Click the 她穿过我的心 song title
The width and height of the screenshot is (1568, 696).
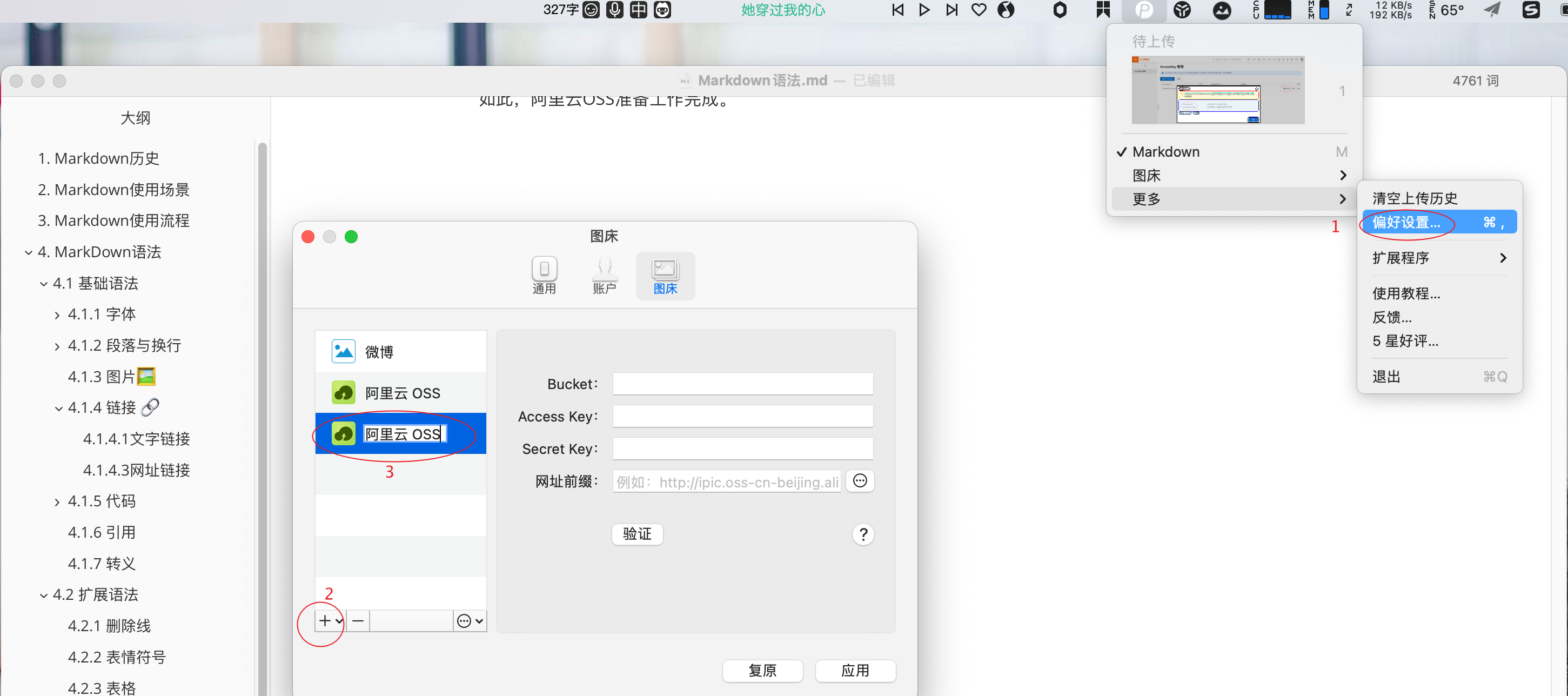click(783, 10)
